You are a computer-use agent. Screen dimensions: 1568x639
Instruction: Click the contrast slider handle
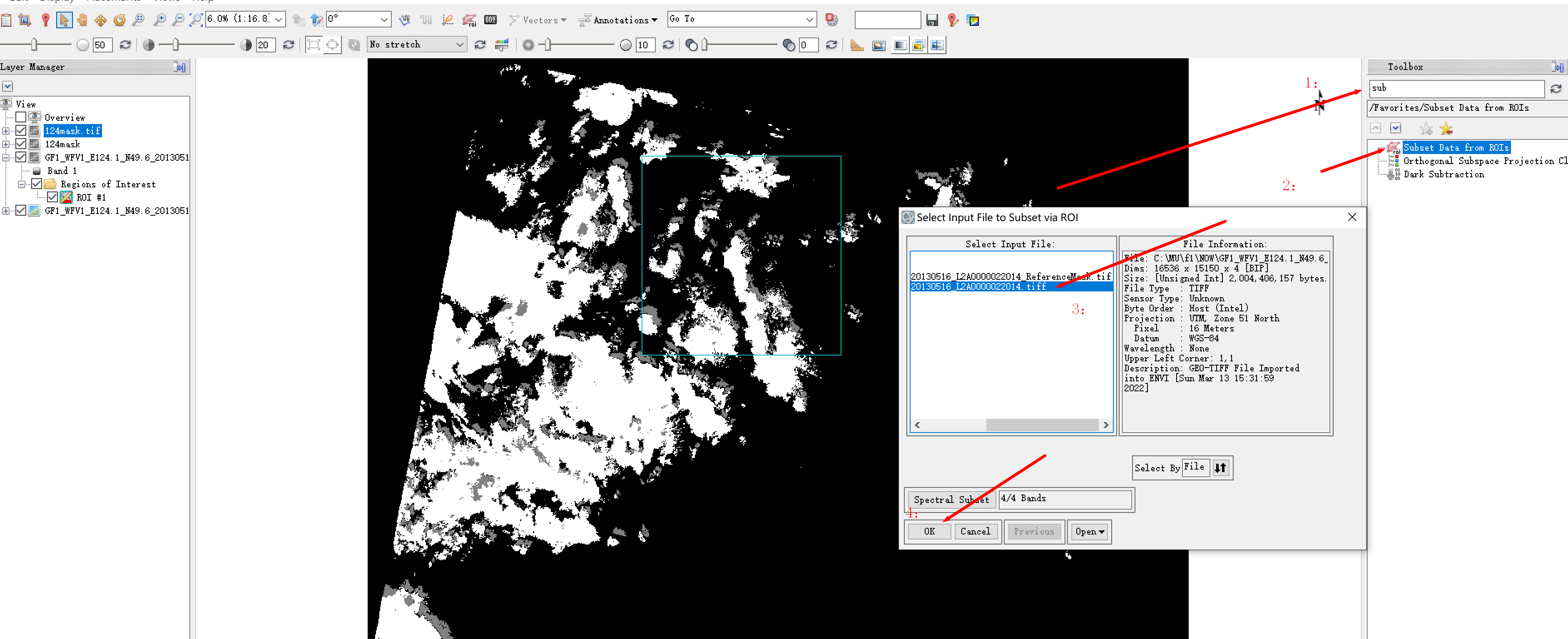[176, 45]
